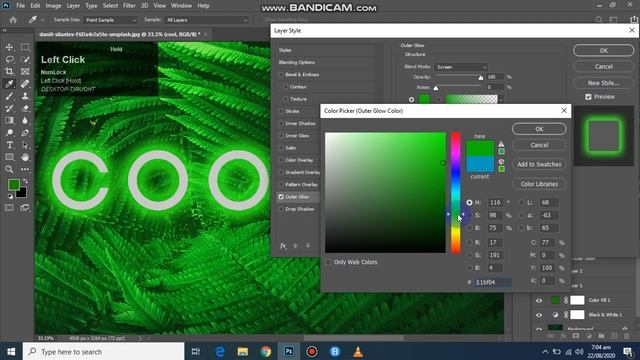
Task: Toggle Quick Mask mode icon
Action: pos(9,208)
